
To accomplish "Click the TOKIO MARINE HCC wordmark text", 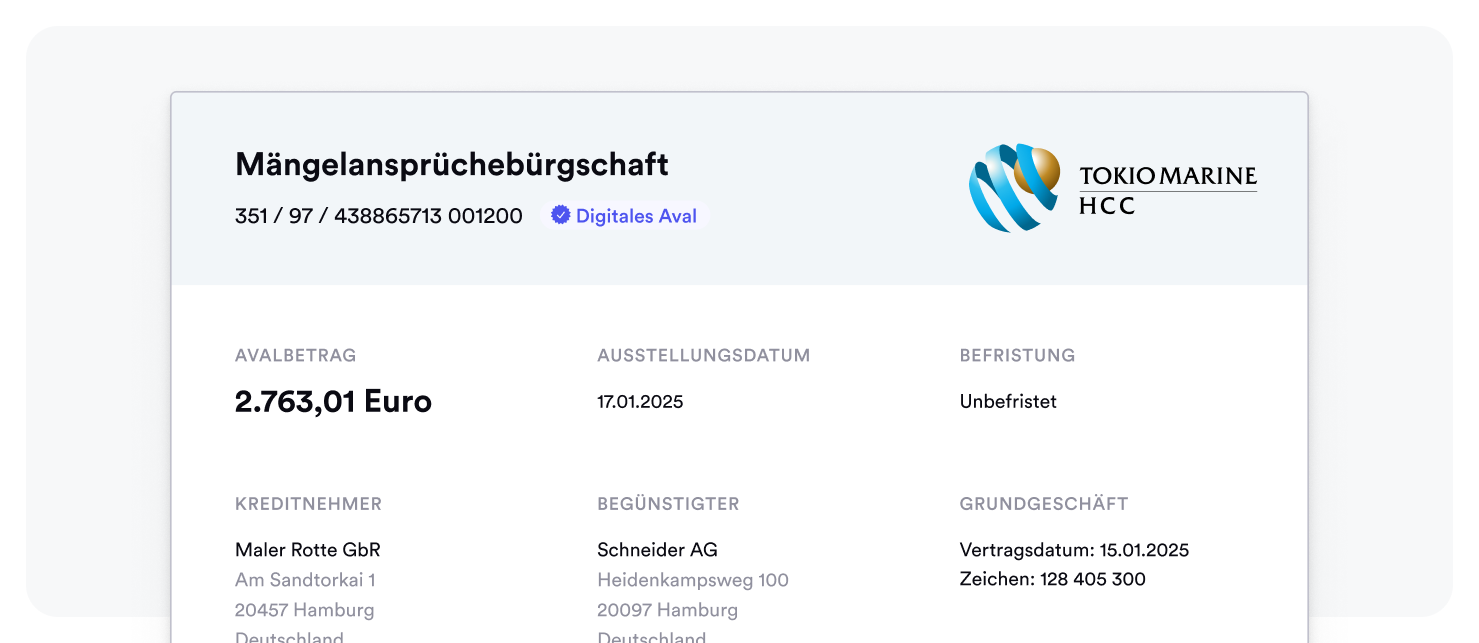I will tap(1167, 190).
